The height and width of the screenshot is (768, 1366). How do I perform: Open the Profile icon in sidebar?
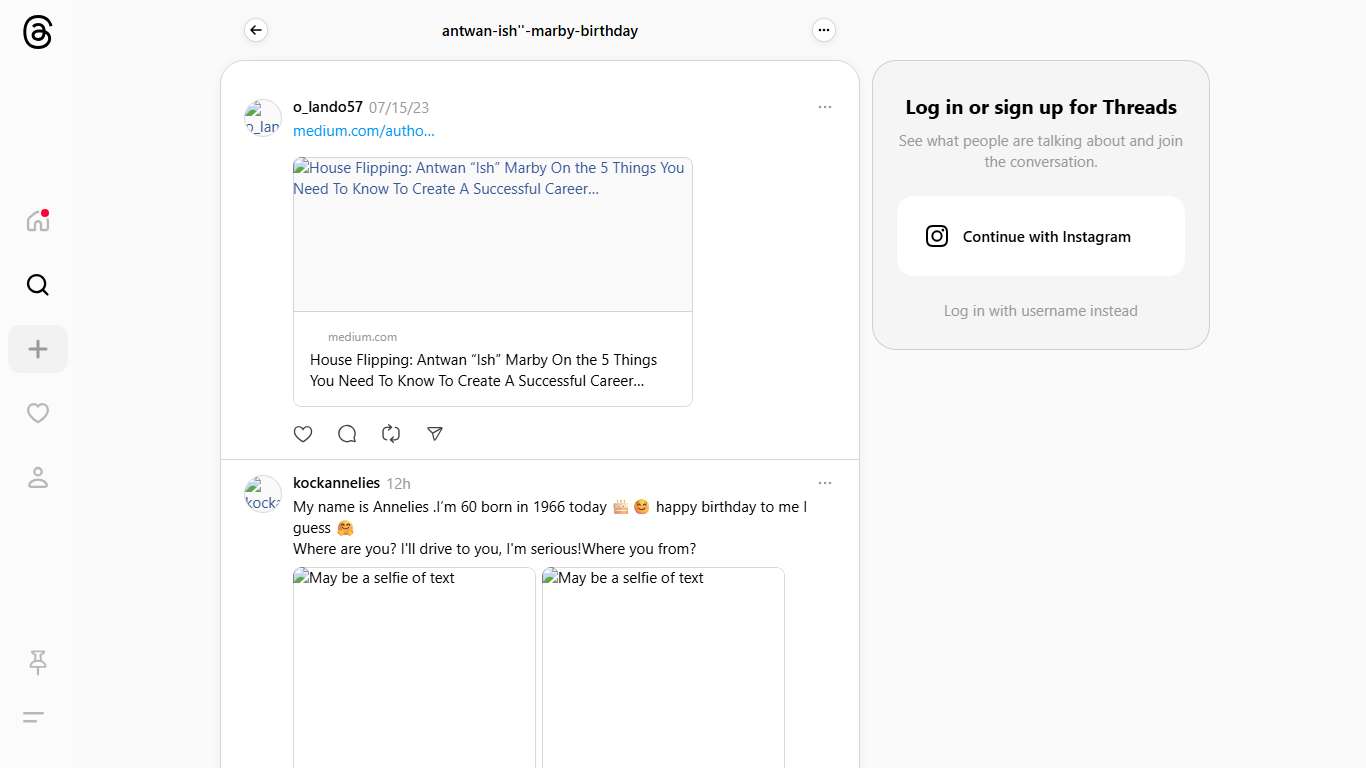point(38,478)
